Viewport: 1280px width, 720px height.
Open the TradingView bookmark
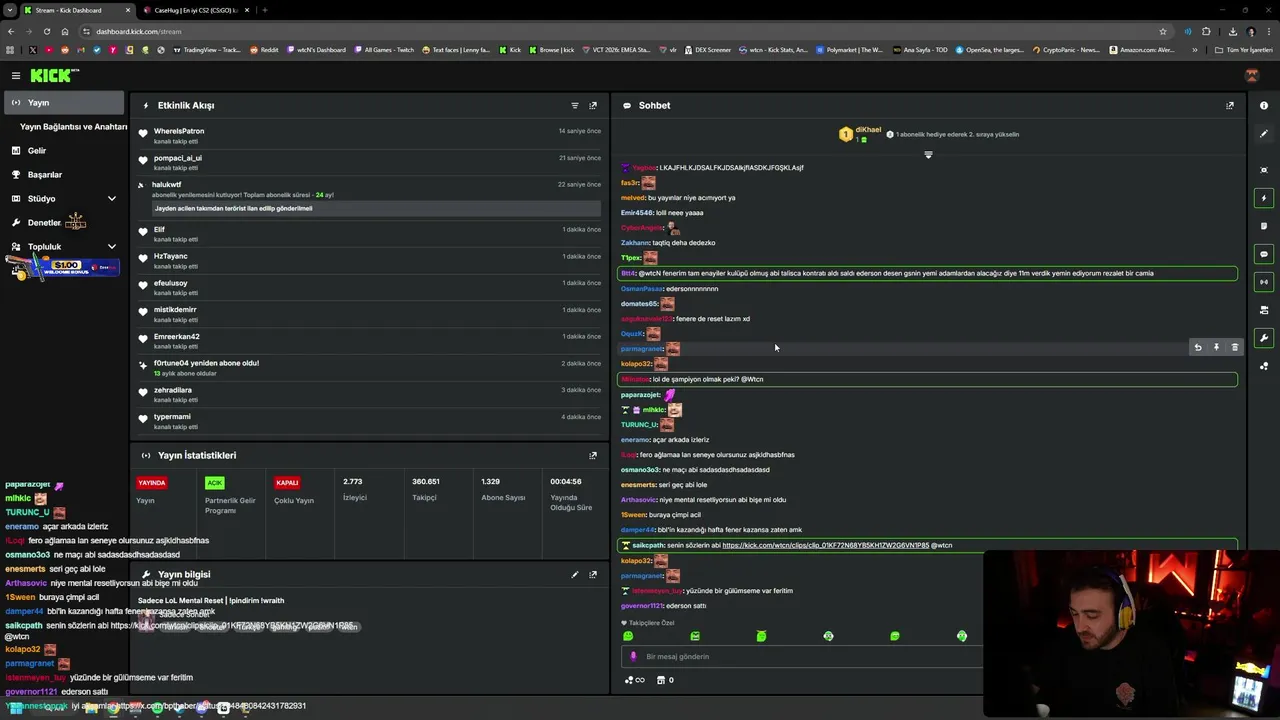click(207, 49)
